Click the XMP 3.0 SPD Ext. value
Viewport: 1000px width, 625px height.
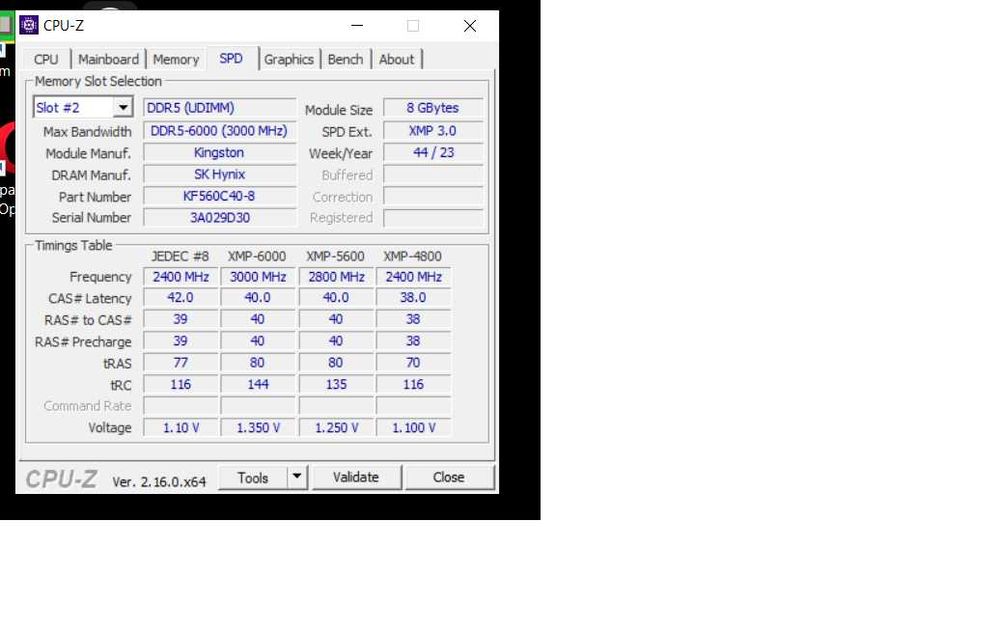click(x=433, y=131)
